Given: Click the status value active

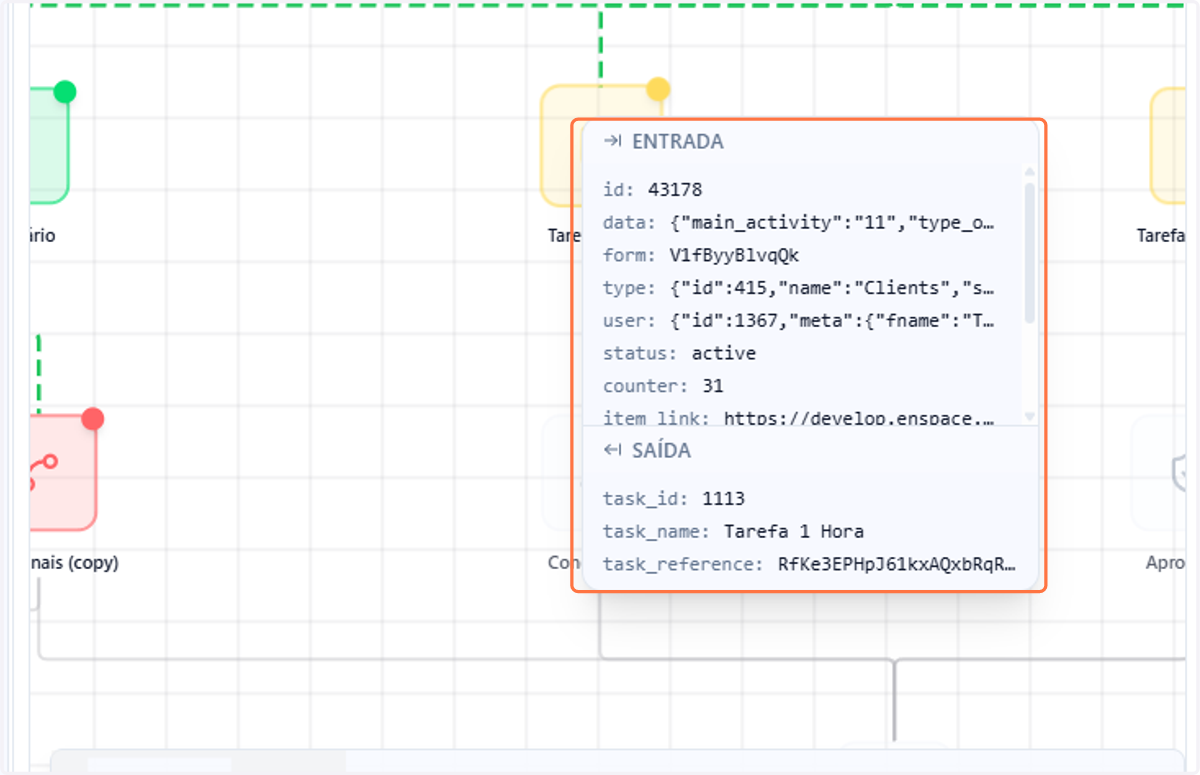Looking at the screenshot, I should (724, 354).
